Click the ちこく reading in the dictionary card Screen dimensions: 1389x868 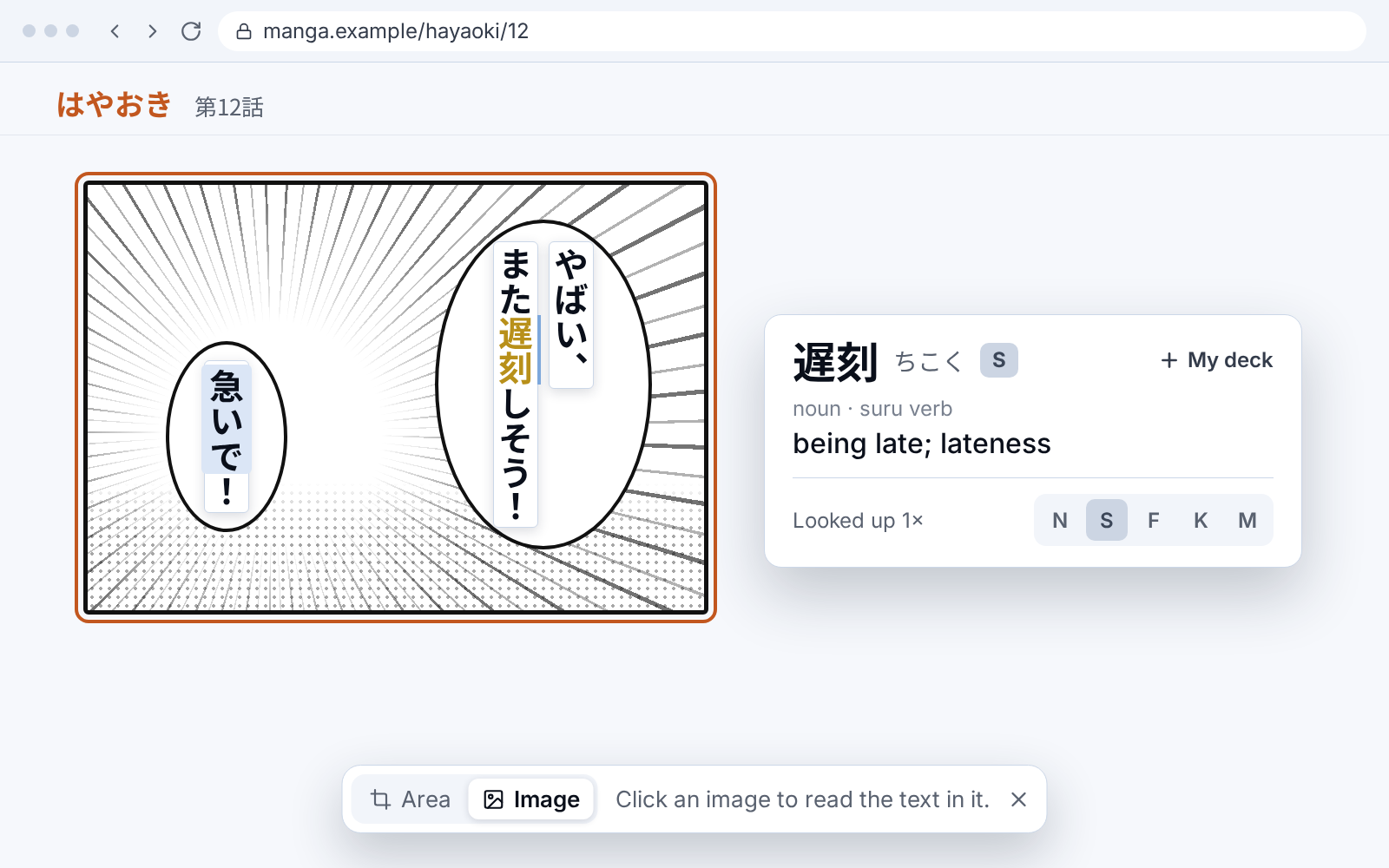pyautogui.click(x=929, y=361)
